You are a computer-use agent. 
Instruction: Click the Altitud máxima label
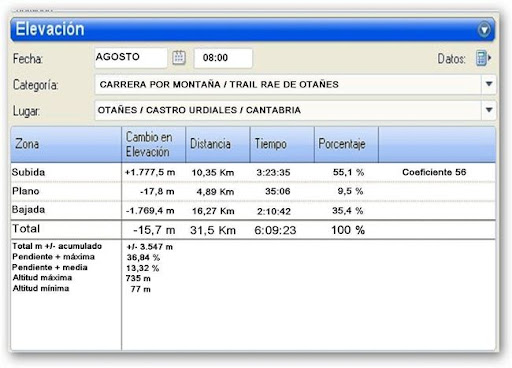point(42,278)
